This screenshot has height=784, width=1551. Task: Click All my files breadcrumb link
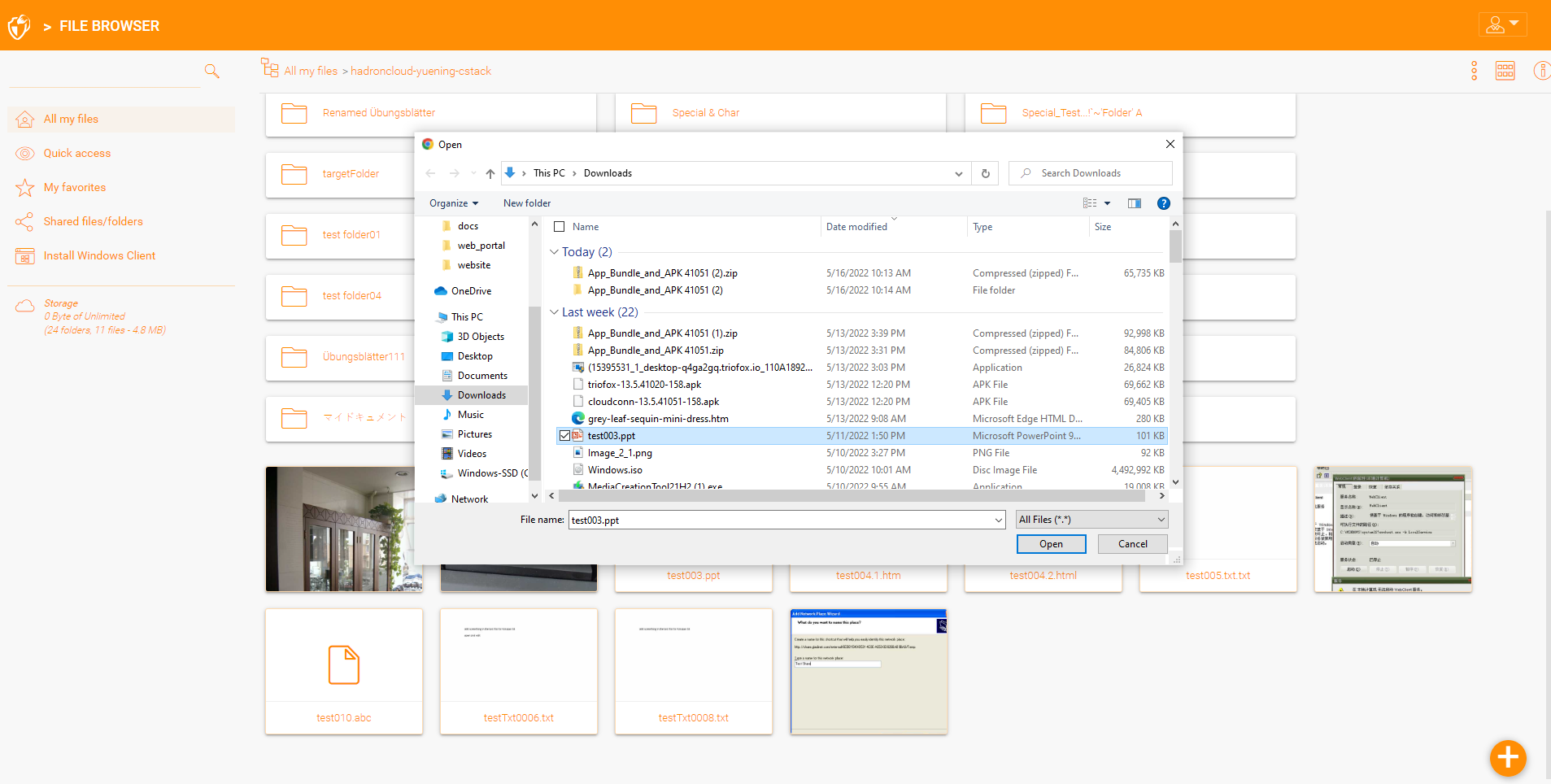point(311,72)
